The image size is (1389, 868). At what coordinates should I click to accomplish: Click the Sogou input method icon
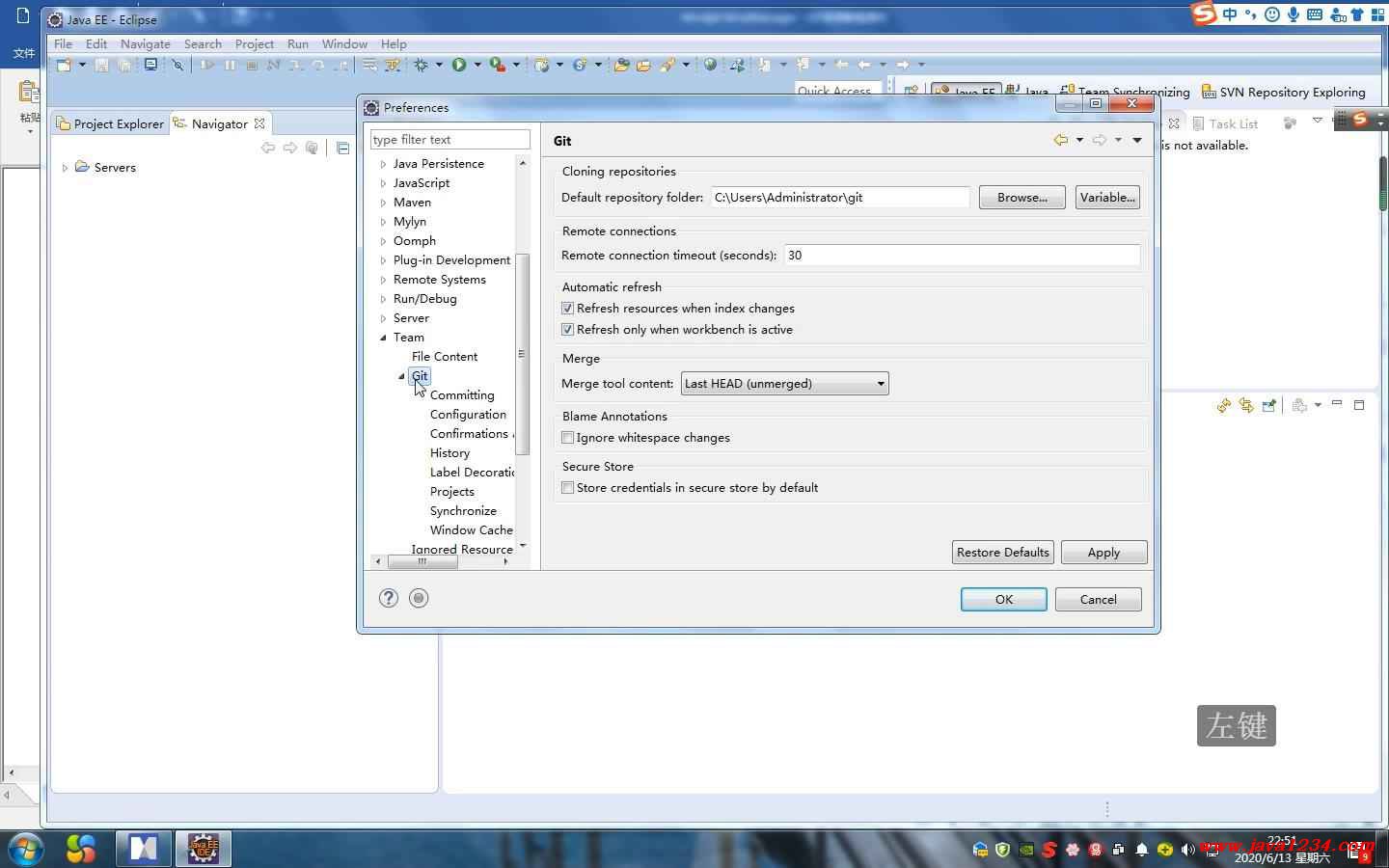point(1203,14)
